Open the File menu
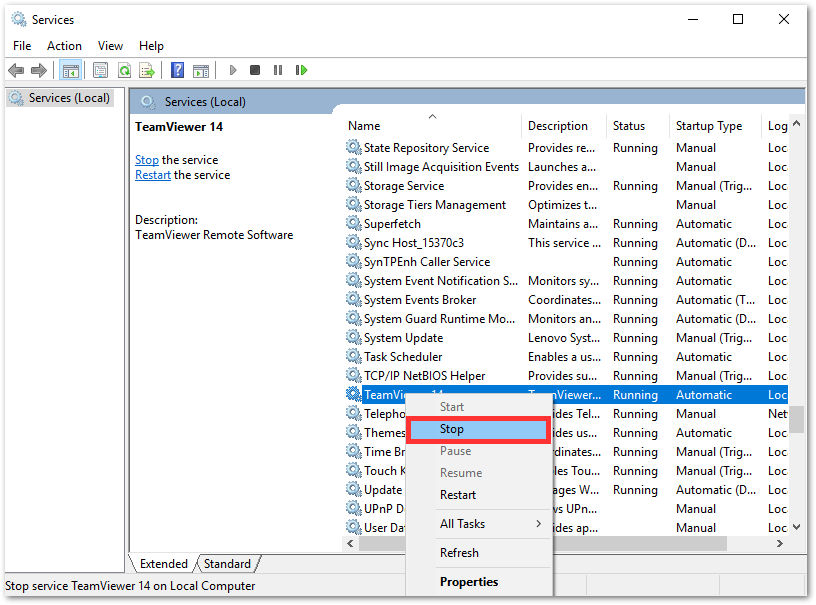 [22, 46]
